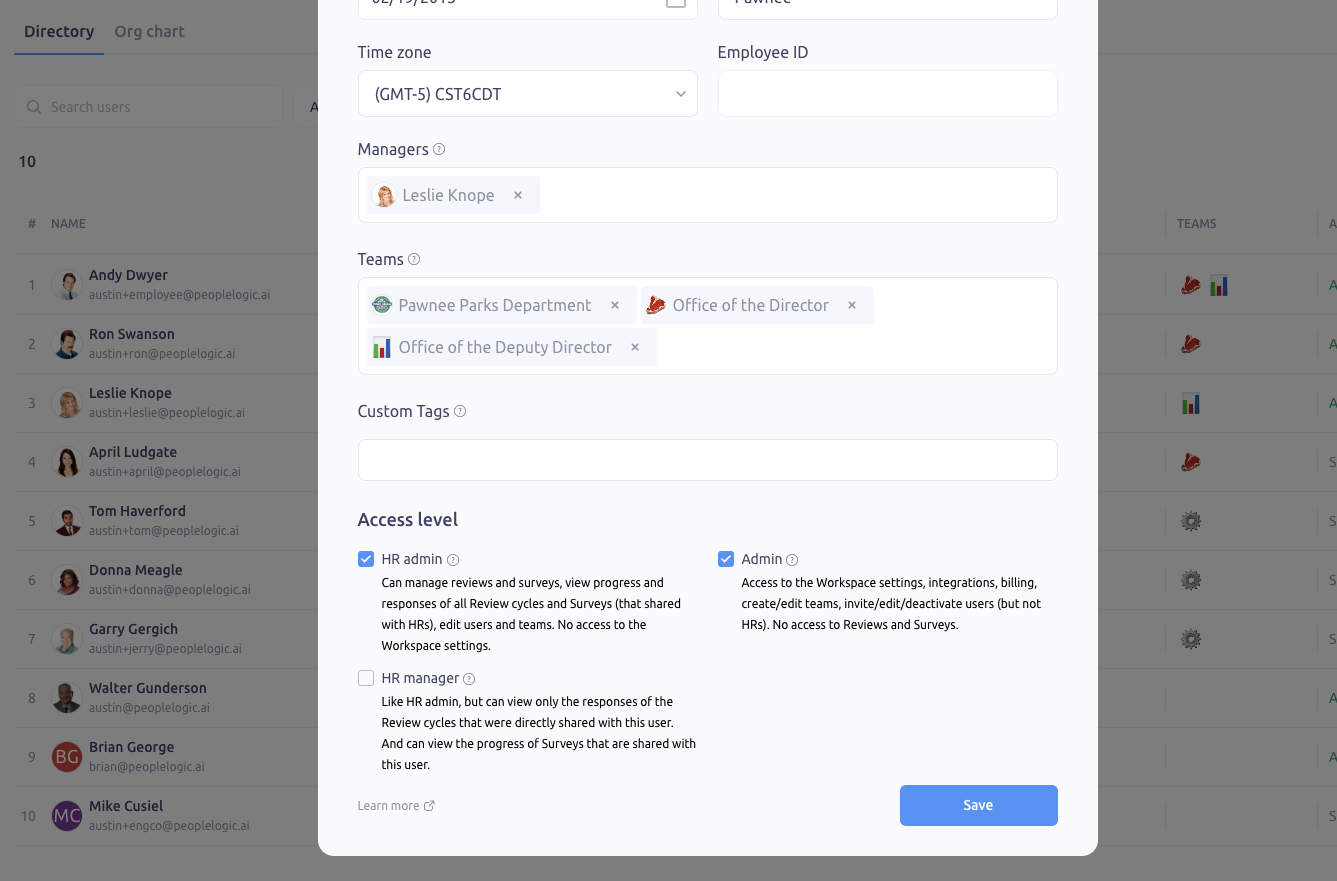Click the Save button
The image size is (1337, 881).
point(978,805)
